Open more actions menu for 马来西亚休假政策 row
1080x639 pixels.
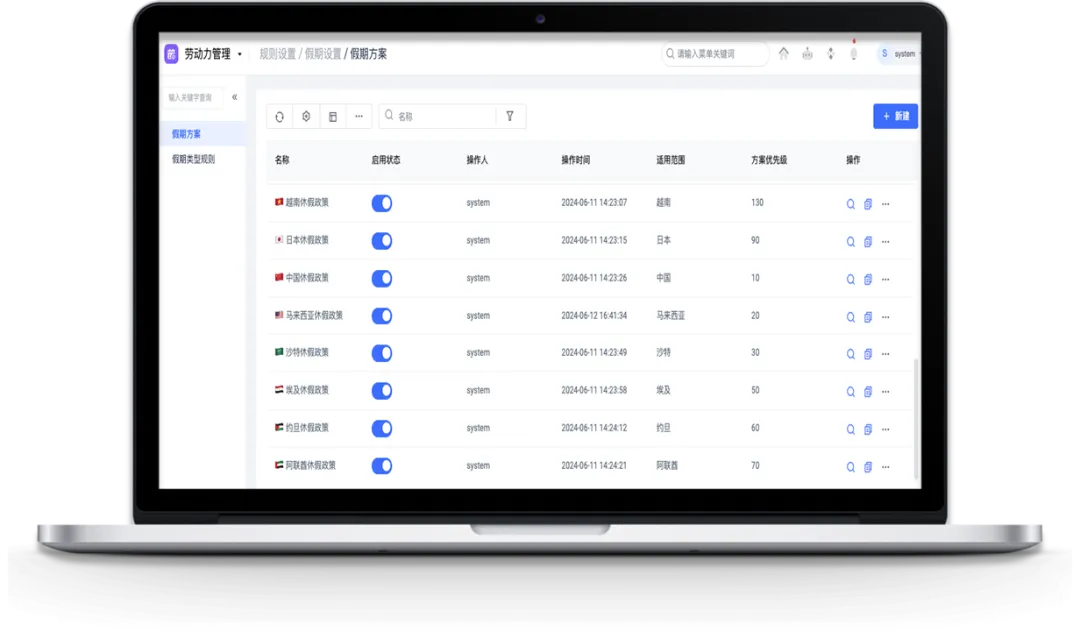click(885, 317)
